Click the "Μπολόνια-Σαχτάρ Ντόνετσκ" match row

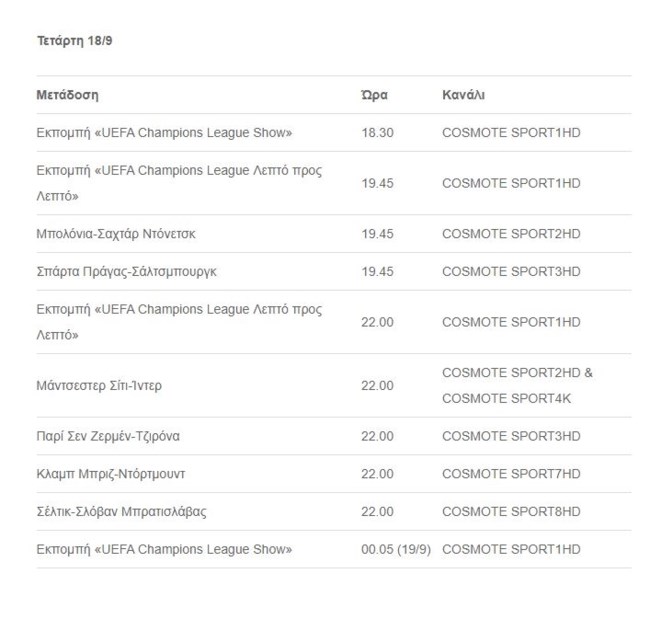pyautogui.click(x=116, y=234)
